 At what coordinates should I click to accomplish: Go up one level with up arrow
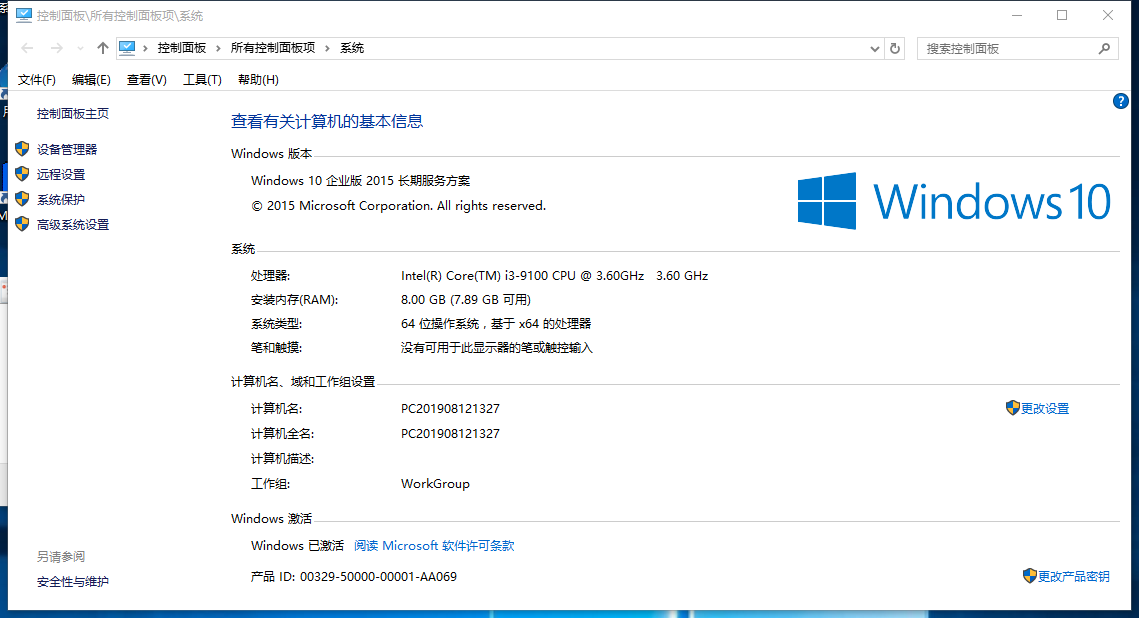coord(102,49)
